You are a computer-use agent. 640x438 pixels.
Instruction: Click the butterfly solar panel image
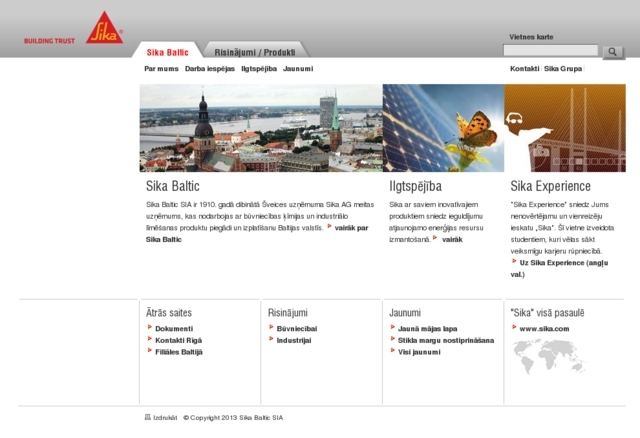pyautogui.click(x=443, y=128)
